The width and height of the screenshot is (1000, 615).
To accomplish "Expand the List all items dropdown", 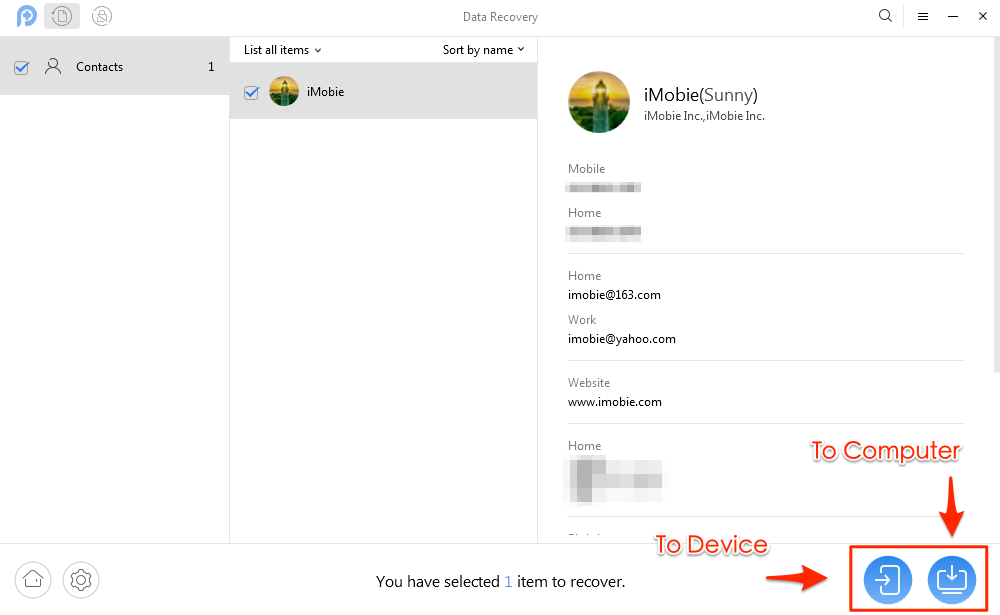I will pyautogui.click(x=283, y=50).
